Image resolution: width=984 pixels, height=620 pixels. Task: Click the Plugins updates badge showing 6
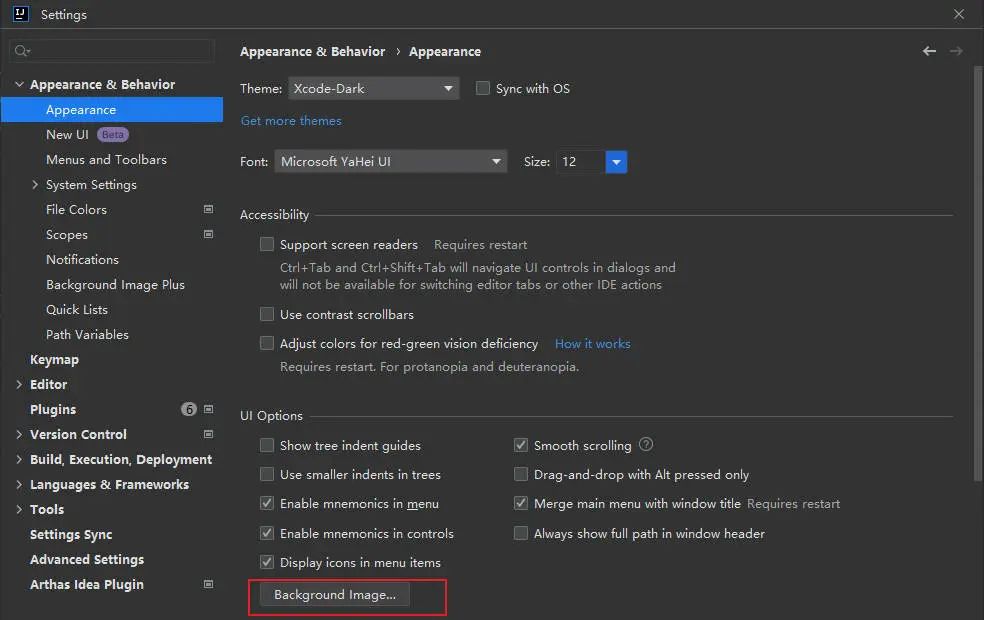point(189,410)
